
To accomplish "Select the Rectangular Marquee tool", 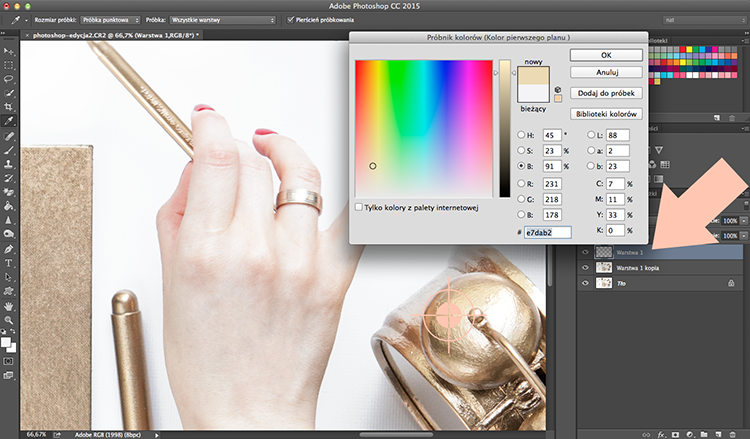I will pos(9,65).
